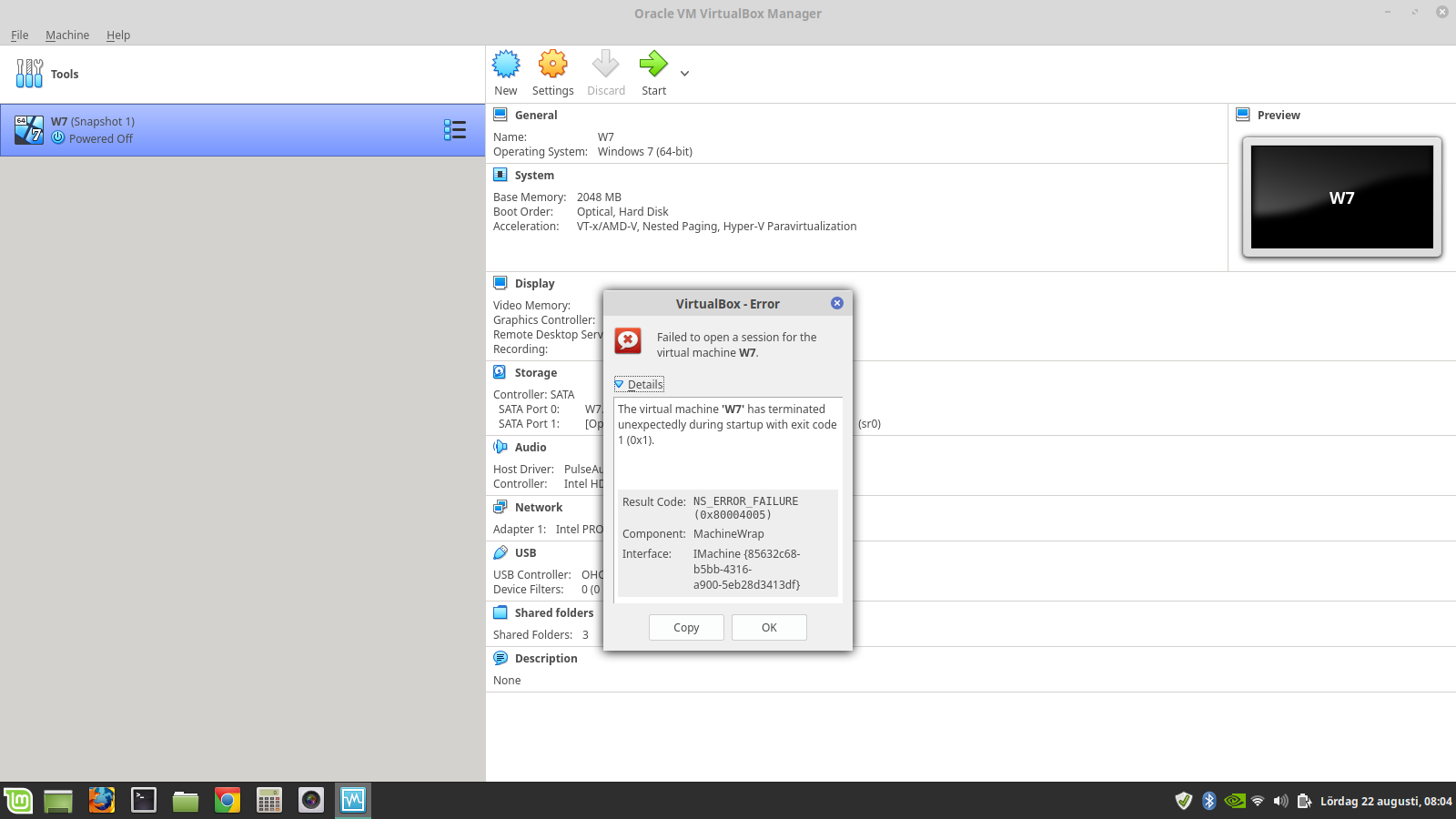Open the General section header link

536,116
